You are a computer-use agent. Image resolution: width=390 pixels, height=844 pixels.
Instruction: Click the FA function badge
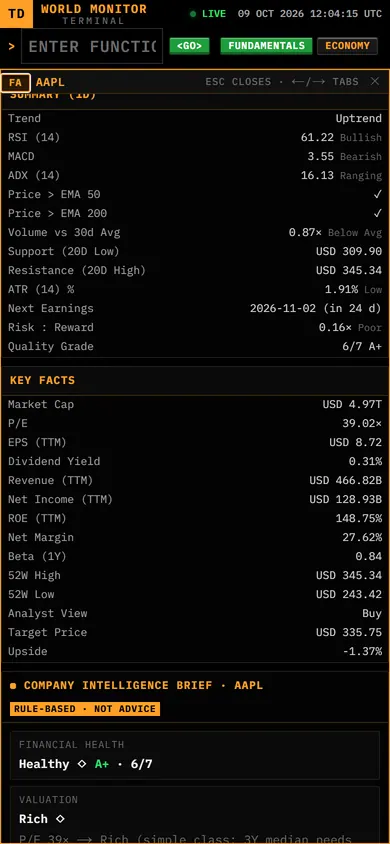(16, 82)
